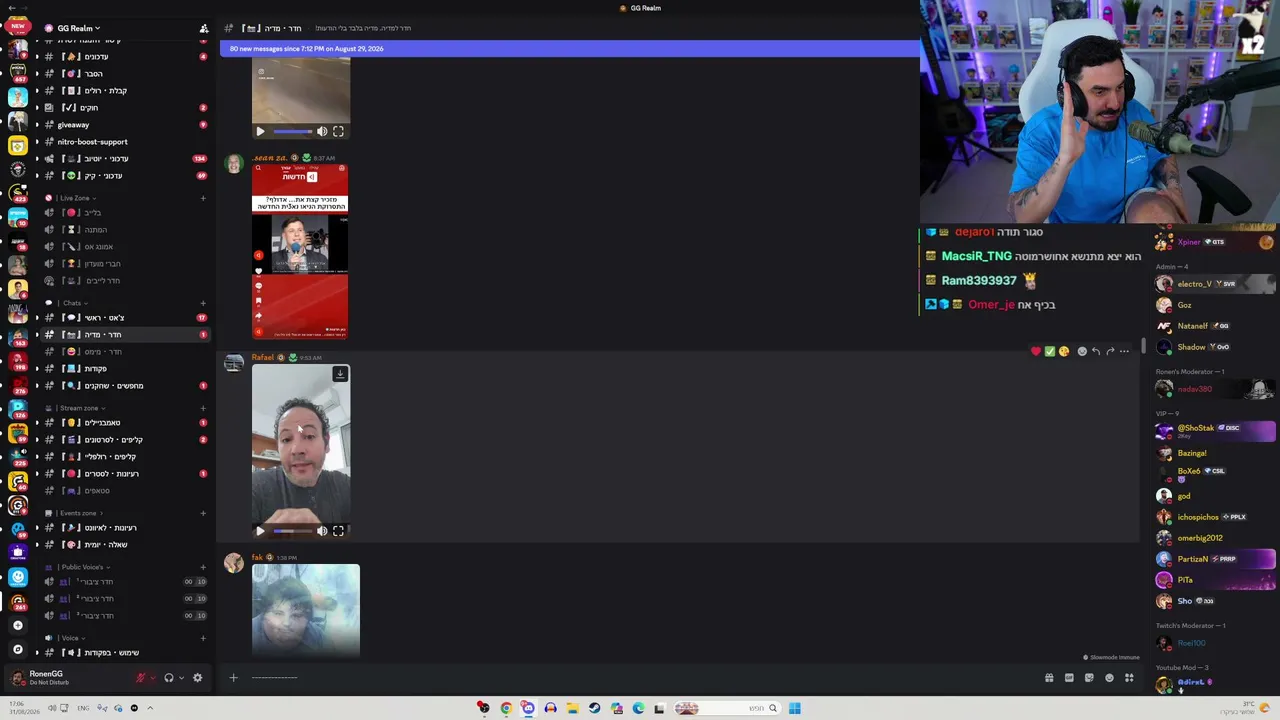This screenshot has height=720, width=1280.
Task: Collapse the Public Voice's category
Action: 82,567
